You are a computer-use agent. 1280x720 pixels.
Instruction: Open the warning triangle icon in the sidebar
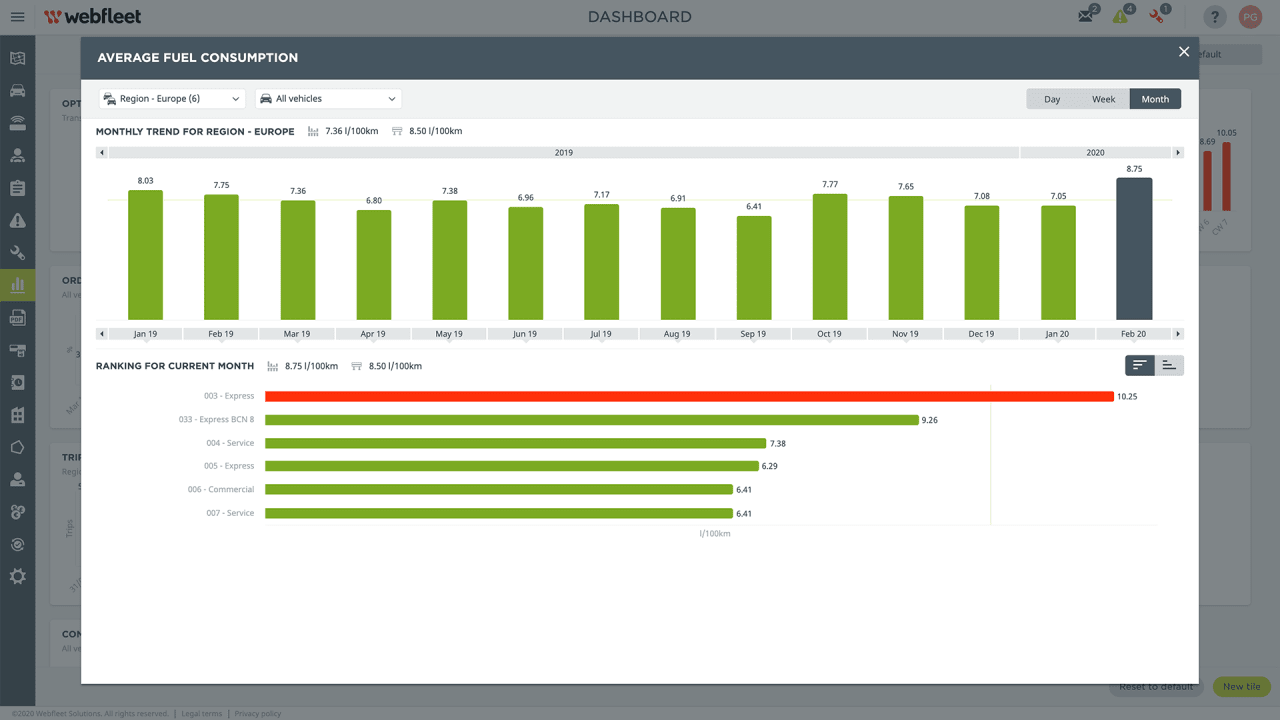click(17, 220)
